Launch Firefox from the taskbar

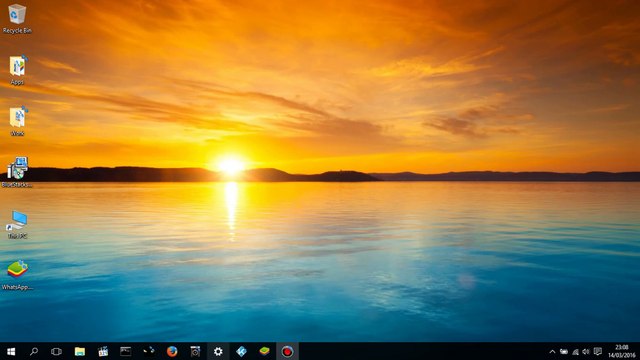pyautogui.click(x=172, y=351)
